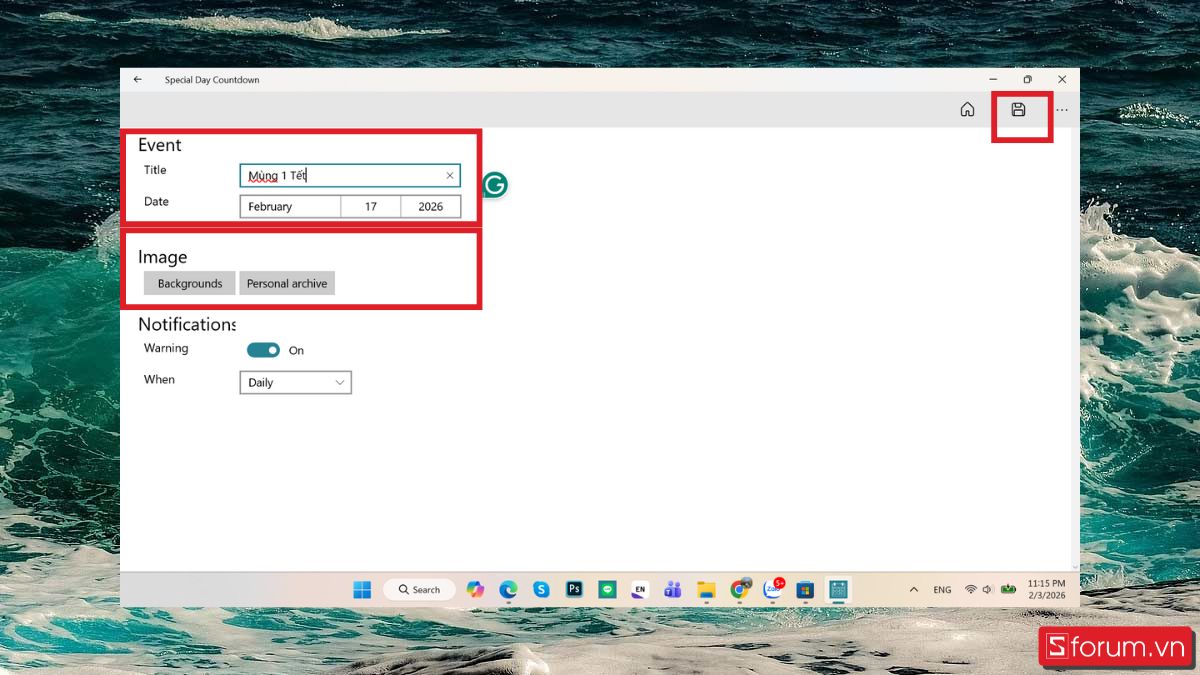Click the floating Grammarly icon

point(494,185)
